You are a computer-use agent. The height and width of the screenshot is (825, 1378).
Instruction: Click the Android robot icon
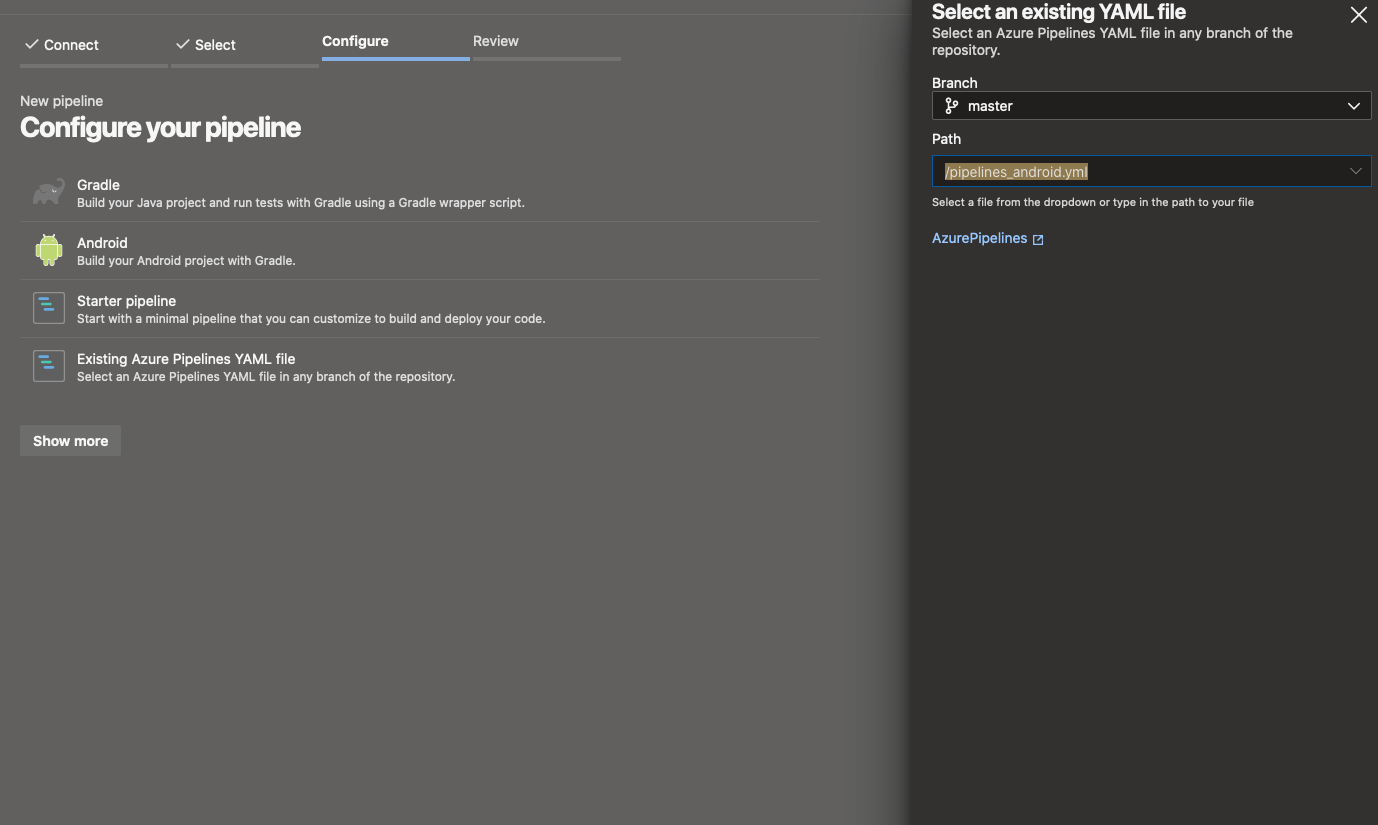pos(49,250)
